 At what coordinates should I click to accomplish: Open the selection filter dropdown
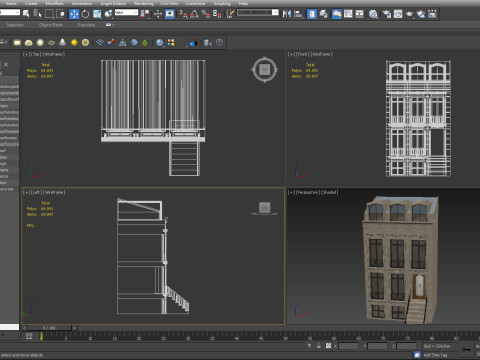point(10,12)
